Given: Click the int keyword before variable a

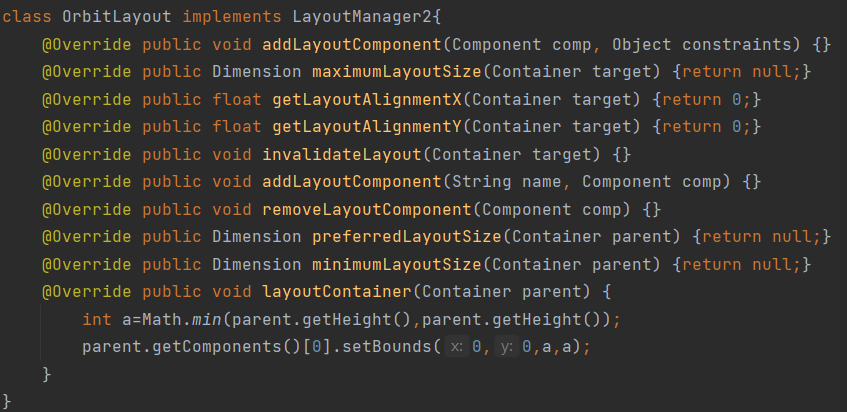Looking at the screenshot, I should [x=97, y=319].
